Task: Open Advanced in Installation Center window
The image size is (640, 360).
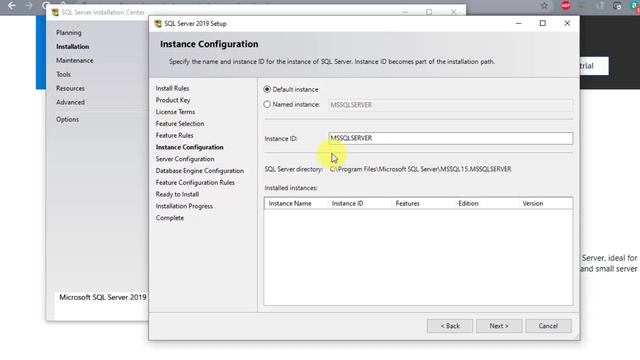Action: 70,102
